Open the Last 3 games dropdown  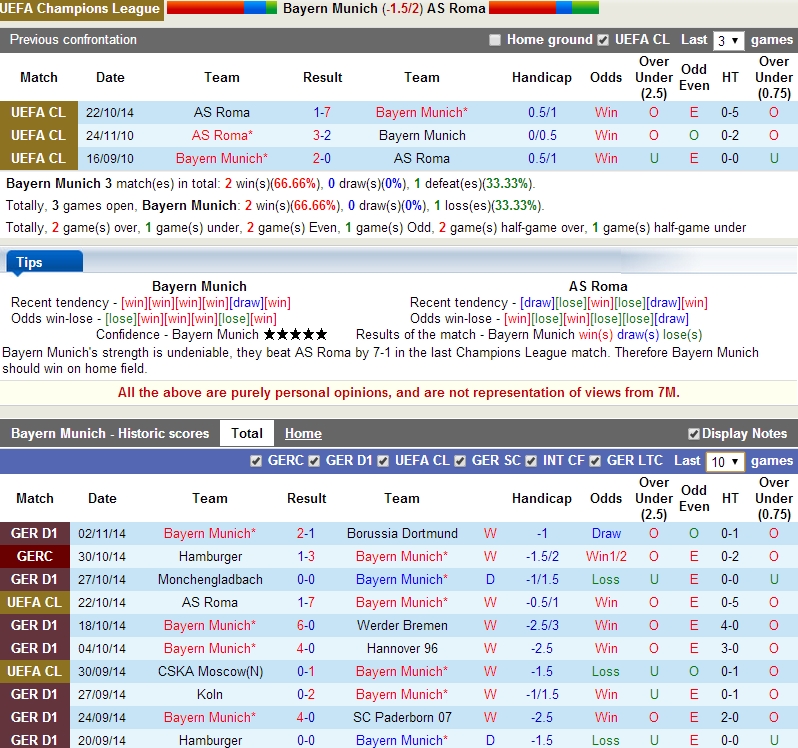[728, 41]
